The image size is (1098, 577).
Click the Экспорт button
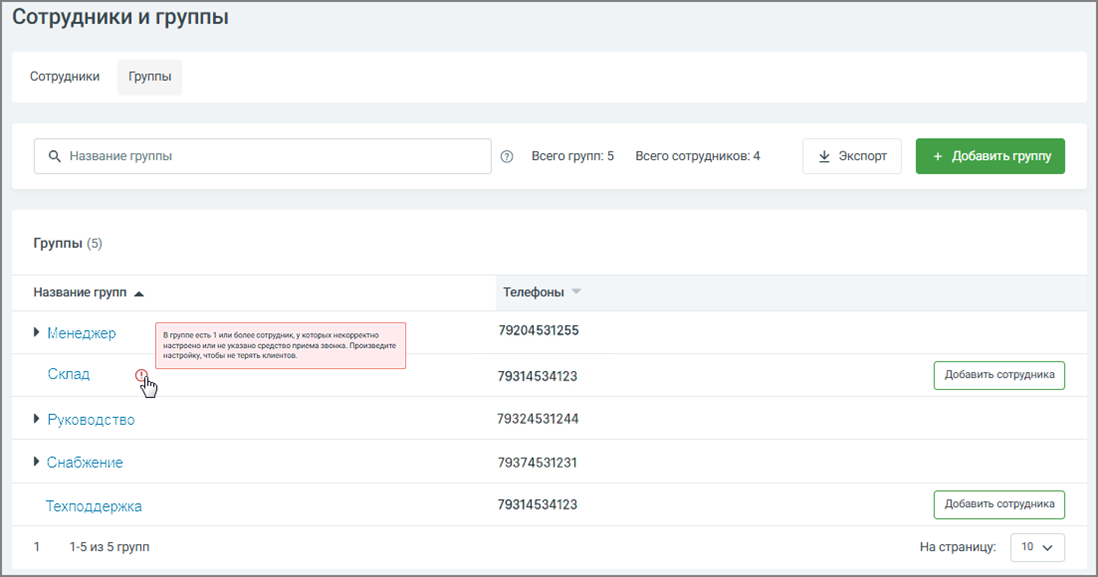pos(852,156)
